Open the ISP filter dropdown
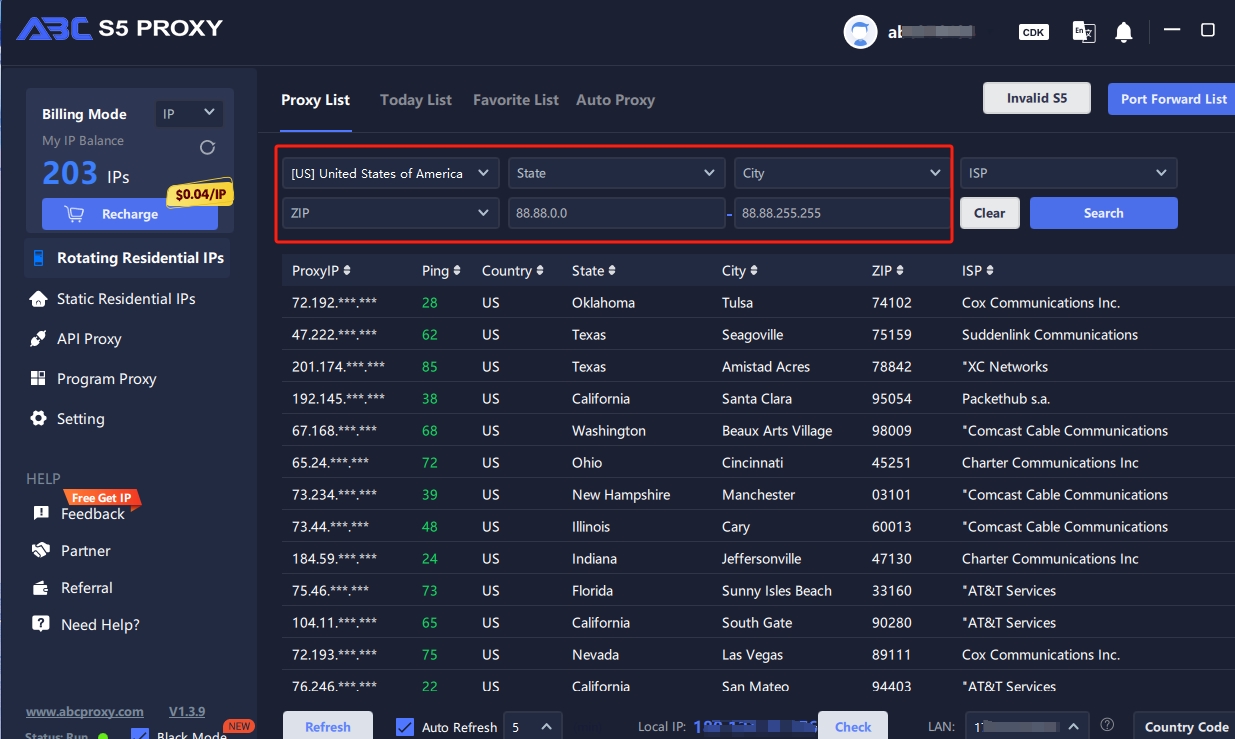Screen dimensions: 1235x739 click(1068, 173)
